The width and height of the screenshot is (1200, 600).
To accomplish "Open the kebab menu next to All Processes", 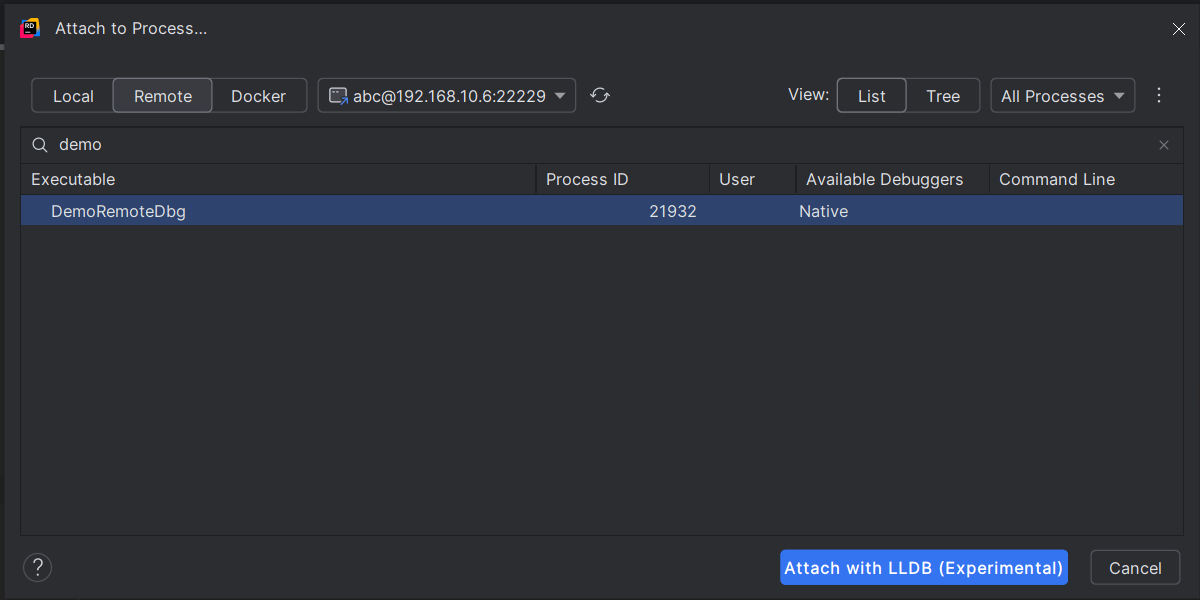I will click(1159, 95).
